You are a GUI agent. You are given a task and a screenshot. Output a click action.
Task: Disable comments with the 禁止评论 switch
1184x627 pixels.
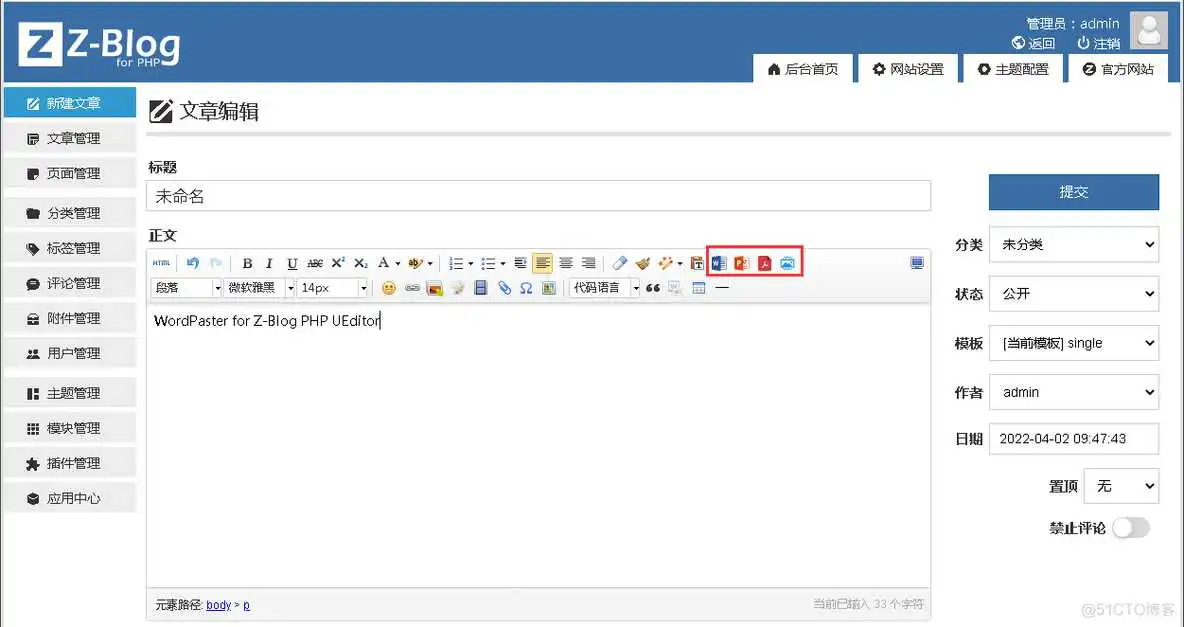pyautogui.click(x=1131, y=528)
